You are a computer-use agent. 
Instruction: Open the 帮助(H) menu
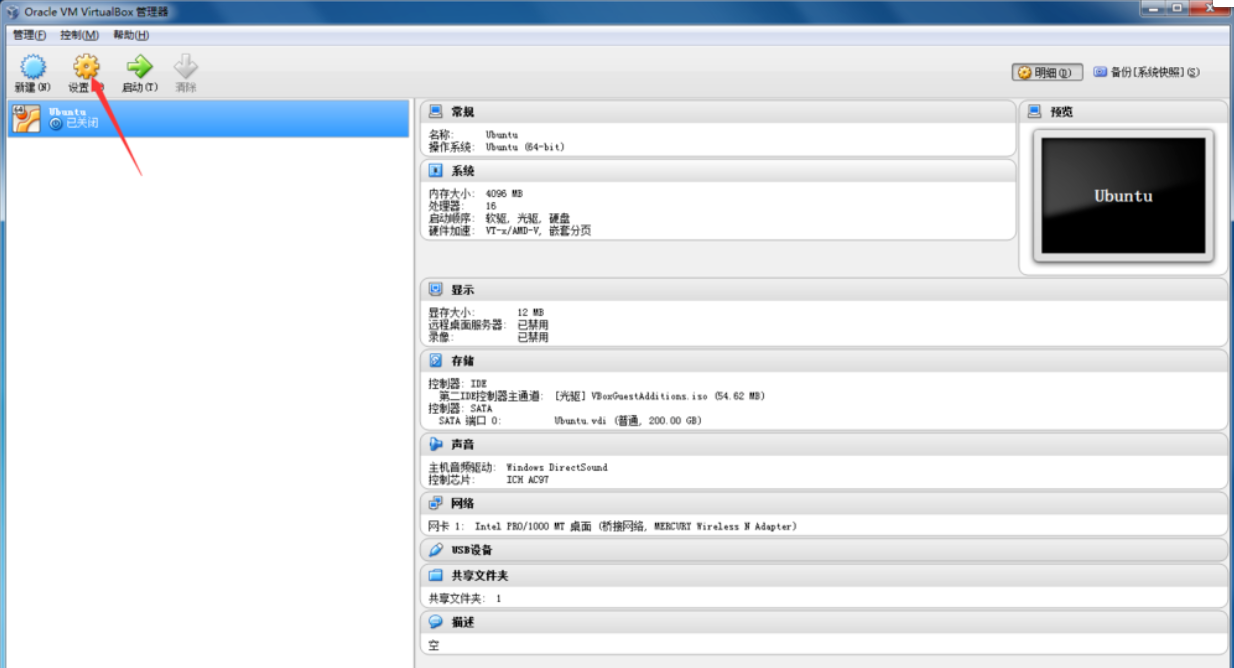point(131,35)
